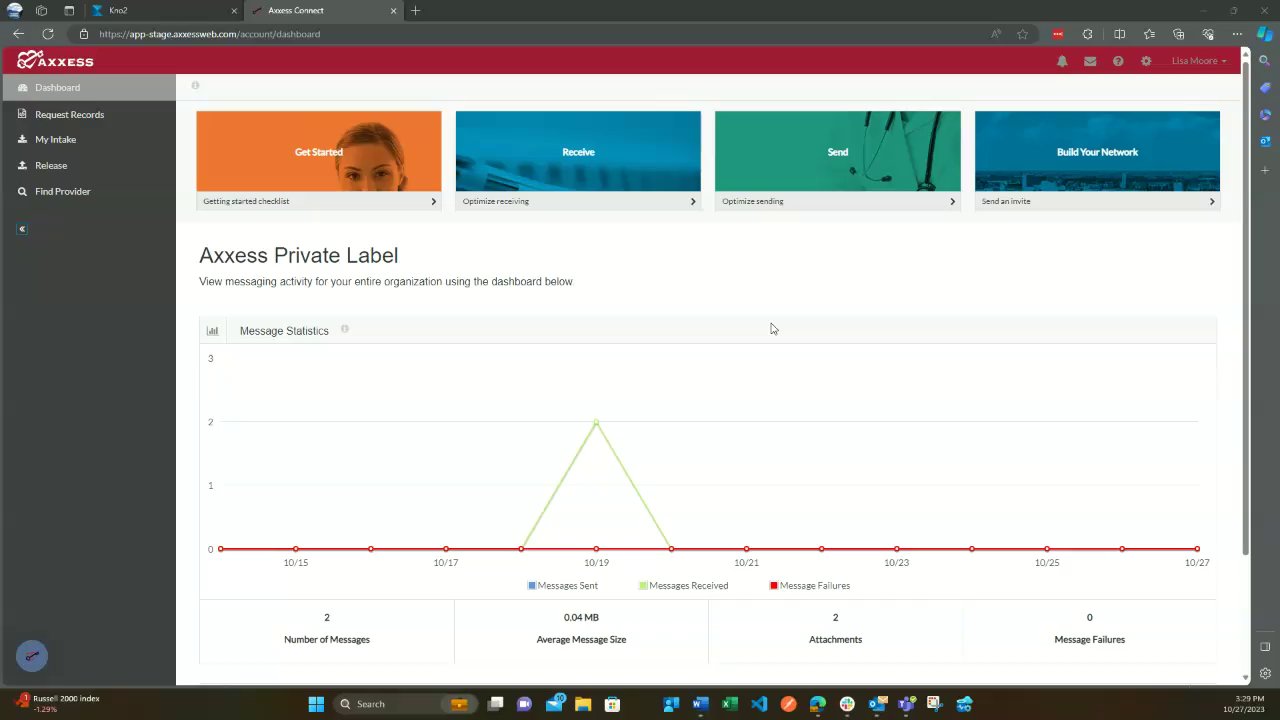This screenshot has height=720, width=1280.
Task: Click the arrow beside Getting started checklist
Action: (433, 201)
